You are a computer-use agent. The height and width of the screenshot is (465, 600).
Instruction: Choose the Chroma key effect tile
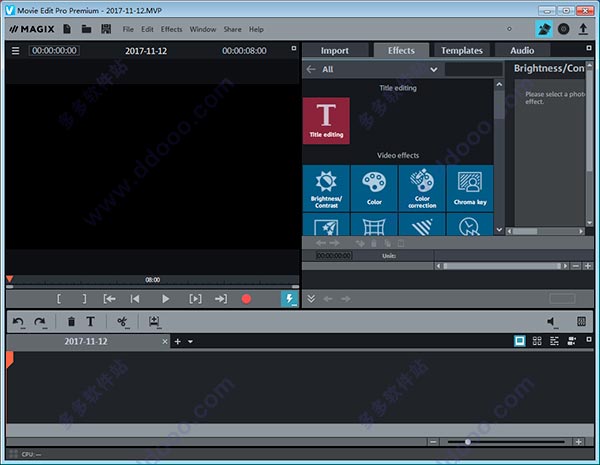[x=470, y=188]
